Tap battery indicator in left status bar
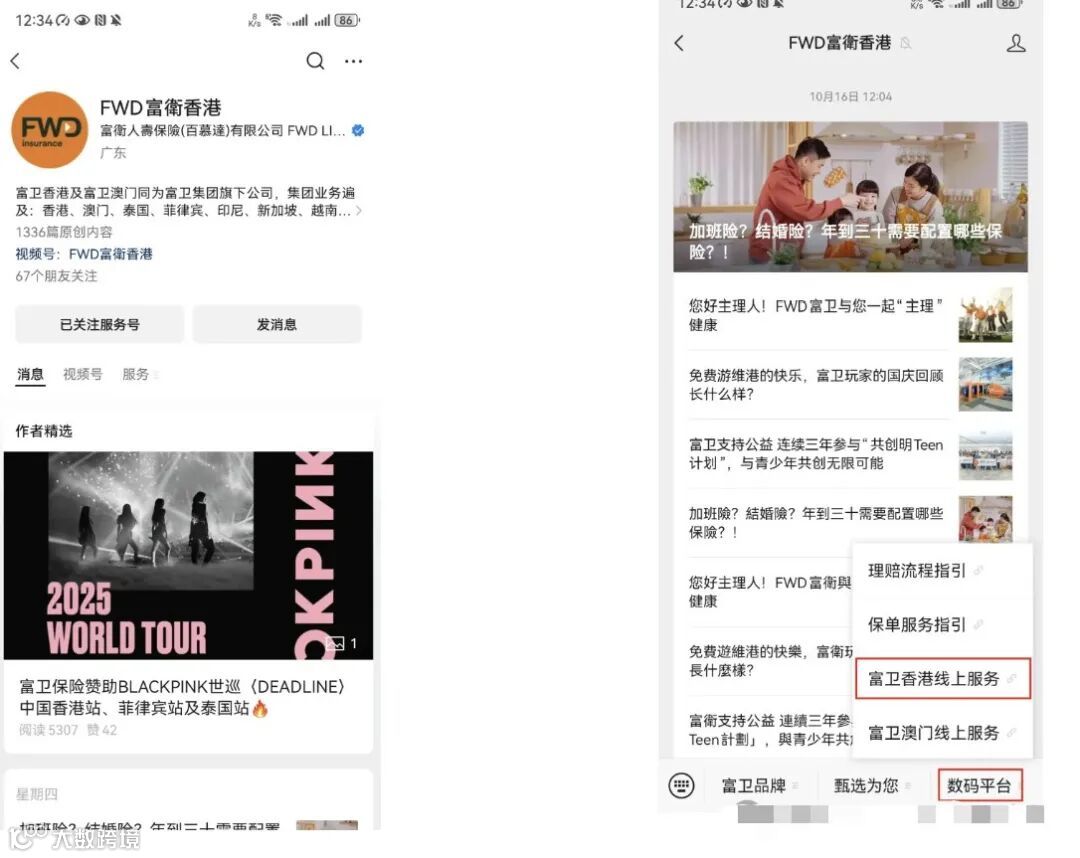This screenshot has width=1080, height=858. [347, 20]
